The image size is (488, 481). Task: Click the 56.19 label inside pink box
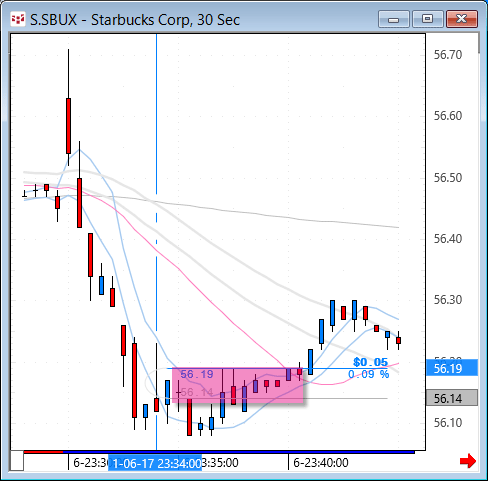coord(197,374)
